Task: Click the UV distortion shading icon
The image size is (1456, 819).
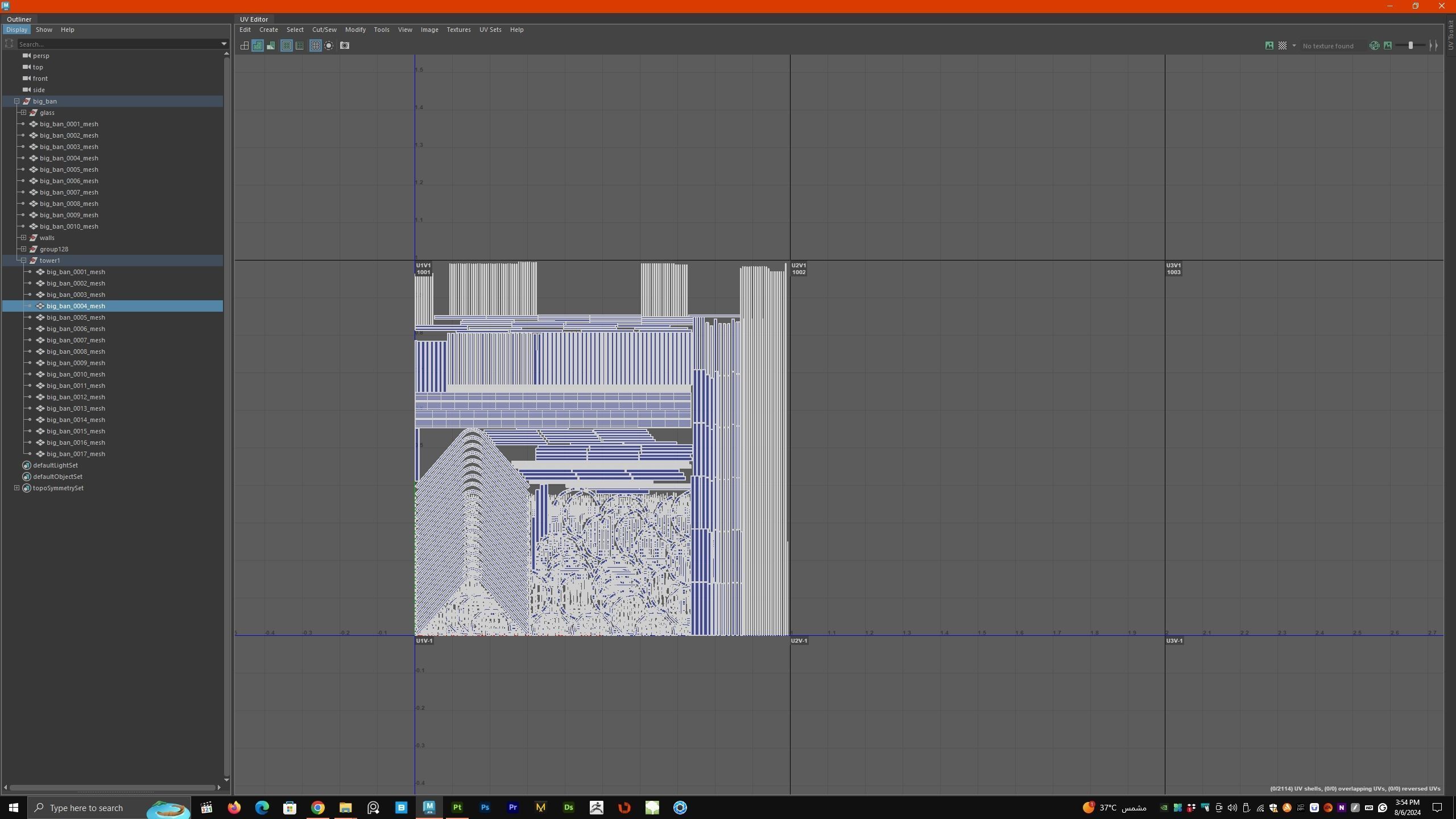Action: click(x=271, y=45)
